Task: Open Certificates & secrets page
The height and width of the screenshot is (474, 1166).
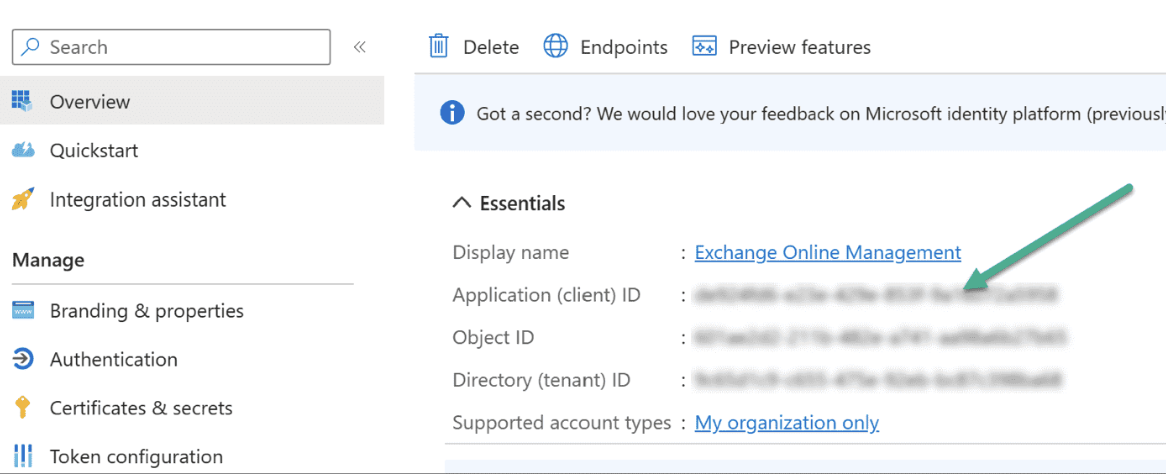Action: point(141,408)
